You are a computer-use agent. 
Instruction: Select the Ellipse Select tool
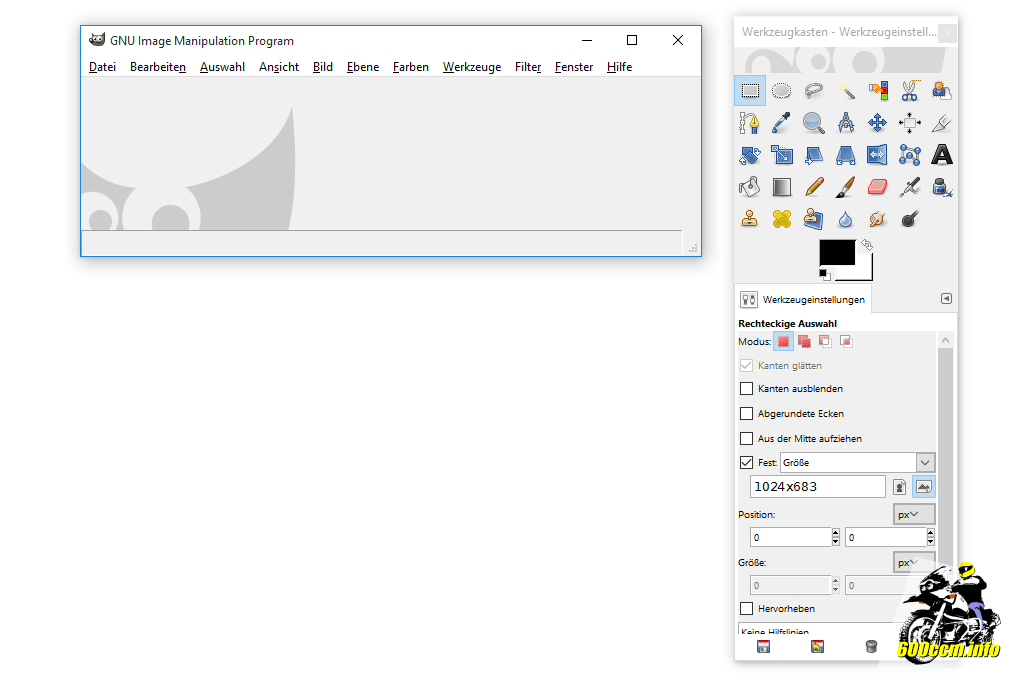(x=782, y=91)
